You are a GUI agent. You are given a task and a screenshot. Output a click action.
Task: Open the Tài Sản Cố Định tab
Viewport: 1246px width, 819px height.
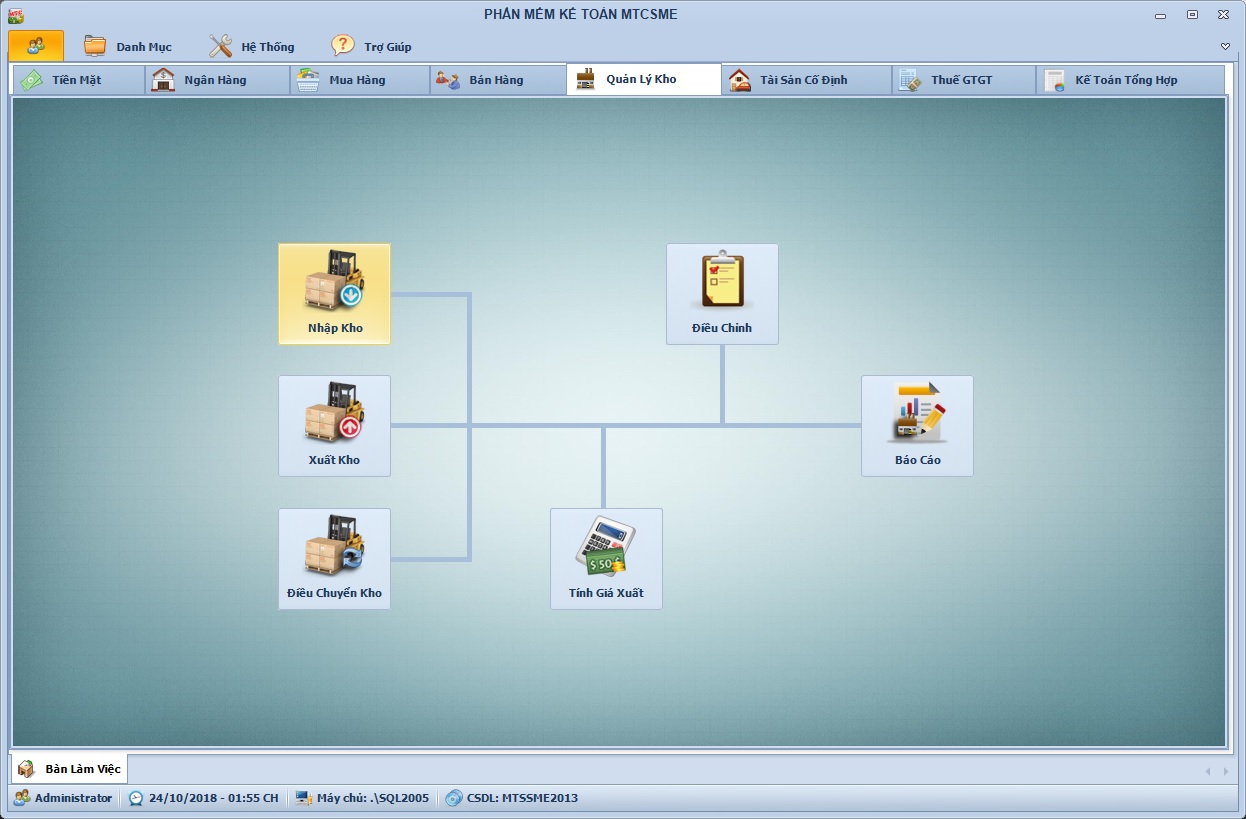(805, 80)
